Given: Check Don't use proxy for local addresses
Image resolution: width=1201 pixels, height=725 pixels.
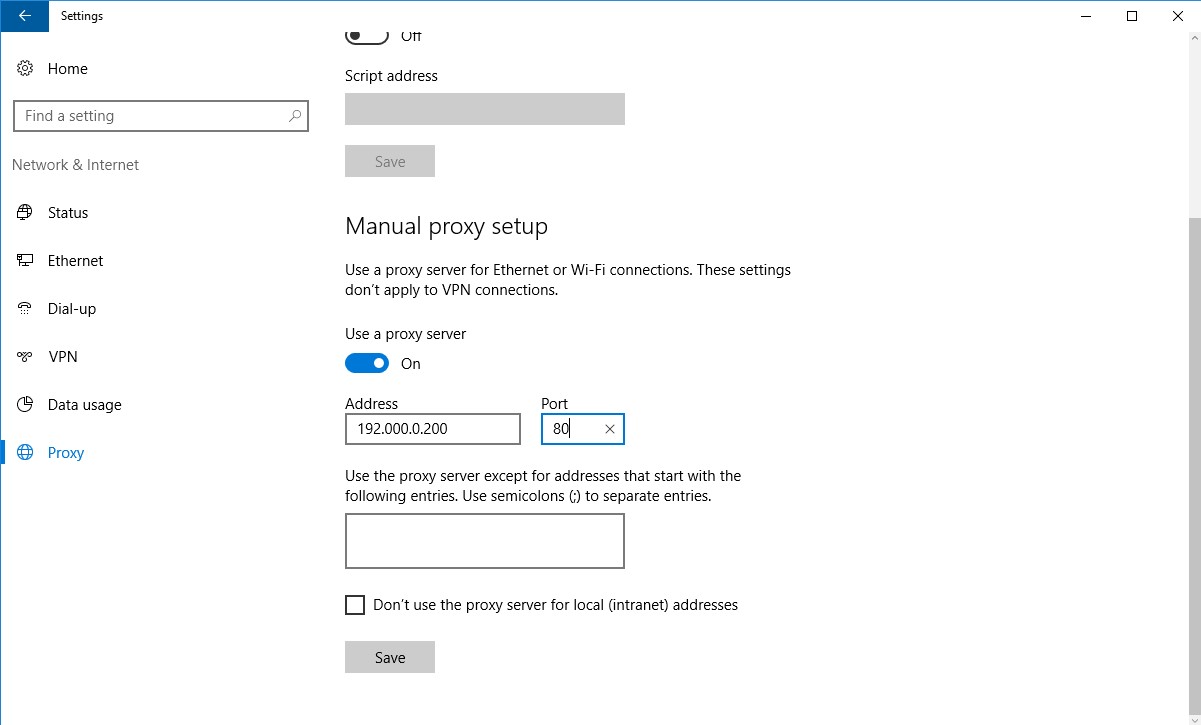Looking at the screenshot, I should (x=355, y=605).
